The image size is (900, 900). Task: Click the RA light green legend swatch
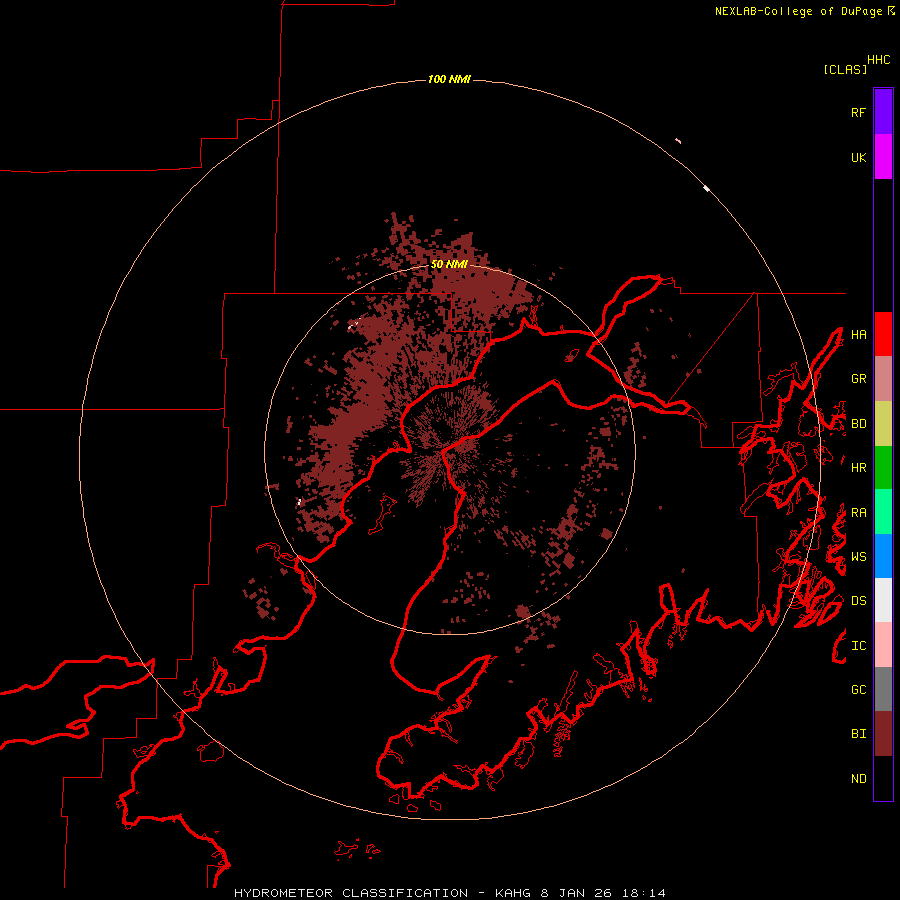point(883,512)
